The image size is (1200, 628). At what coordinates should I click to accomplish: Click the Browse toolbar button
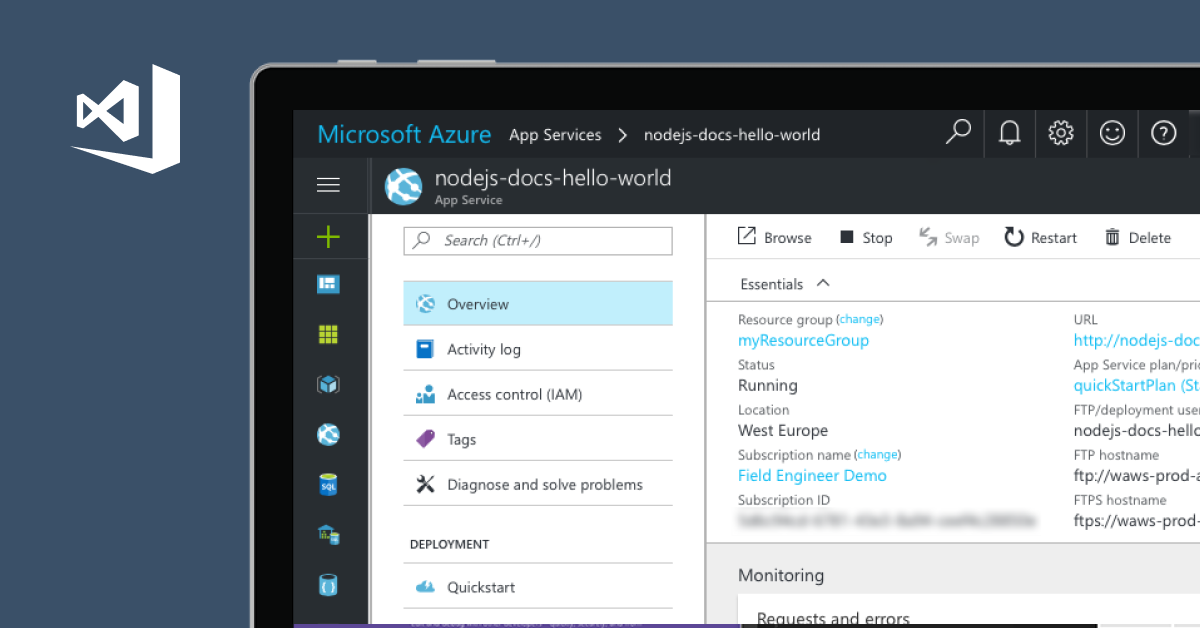coord(775,237)
